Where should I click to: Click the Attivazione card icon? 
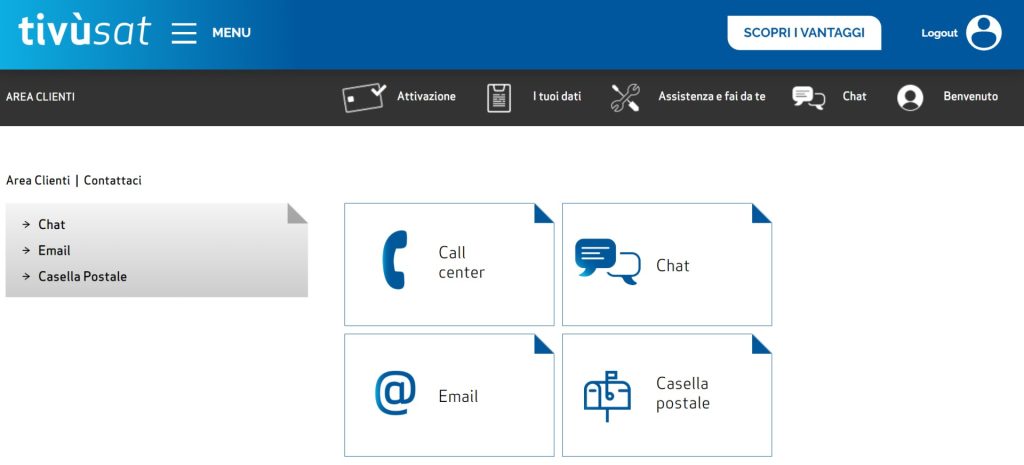(x=363, y=97)
